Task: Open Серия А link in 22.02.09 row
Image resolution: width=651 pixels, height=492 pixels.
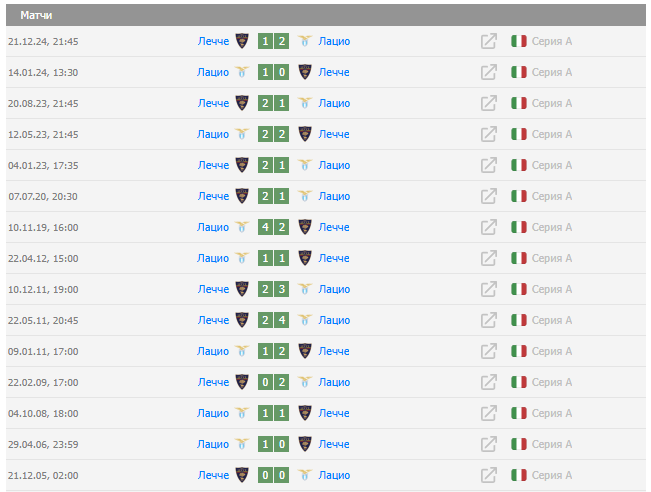Action: 552,382
